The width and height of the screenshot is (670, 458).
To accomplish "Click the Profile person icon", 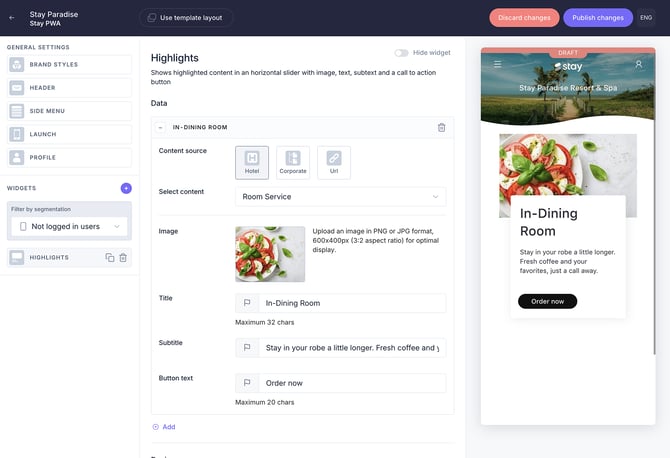I will [17, 158].
